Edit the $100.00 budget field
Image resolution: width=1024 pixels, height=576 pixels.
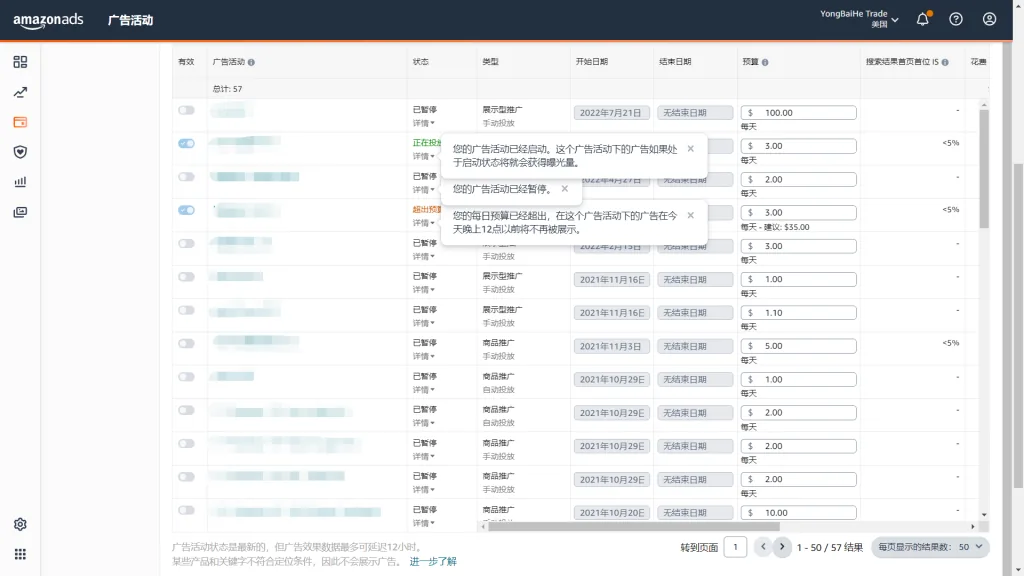coord(798,113)
